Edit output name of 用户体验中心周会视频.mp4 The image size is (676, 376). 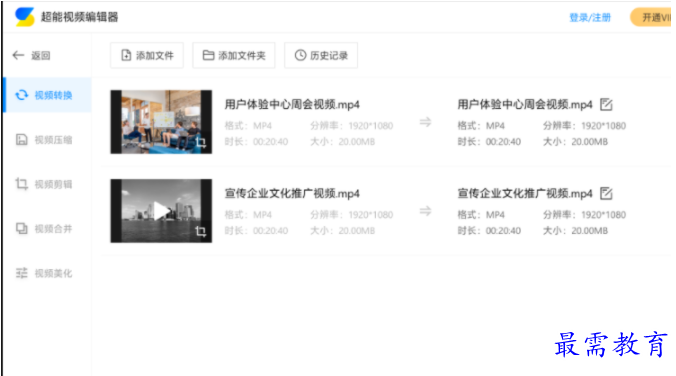click(x=606, y=104)
